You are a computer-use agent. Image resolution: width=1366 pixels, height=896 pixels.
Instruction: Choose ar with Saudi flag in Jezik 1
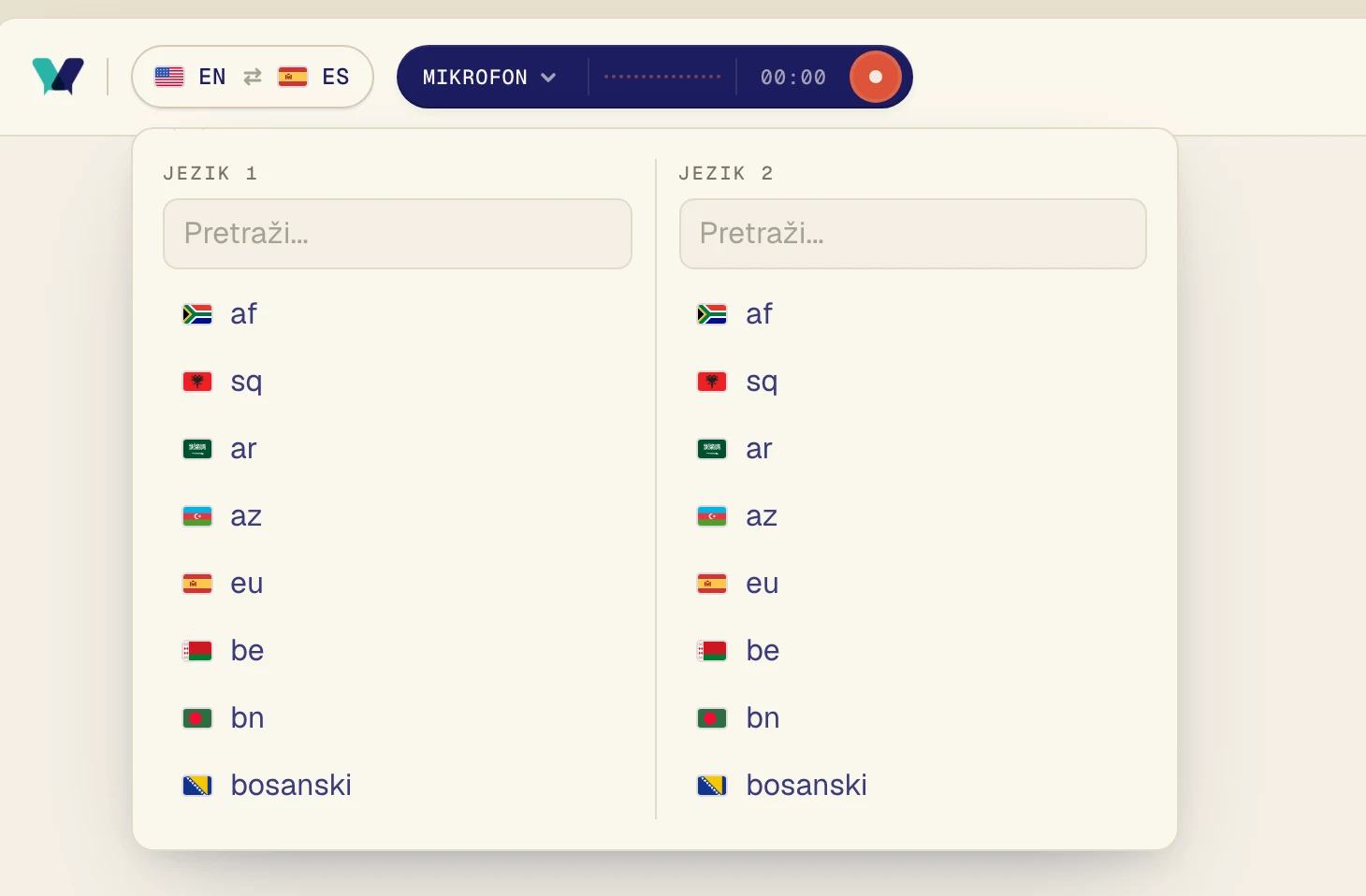398,449
